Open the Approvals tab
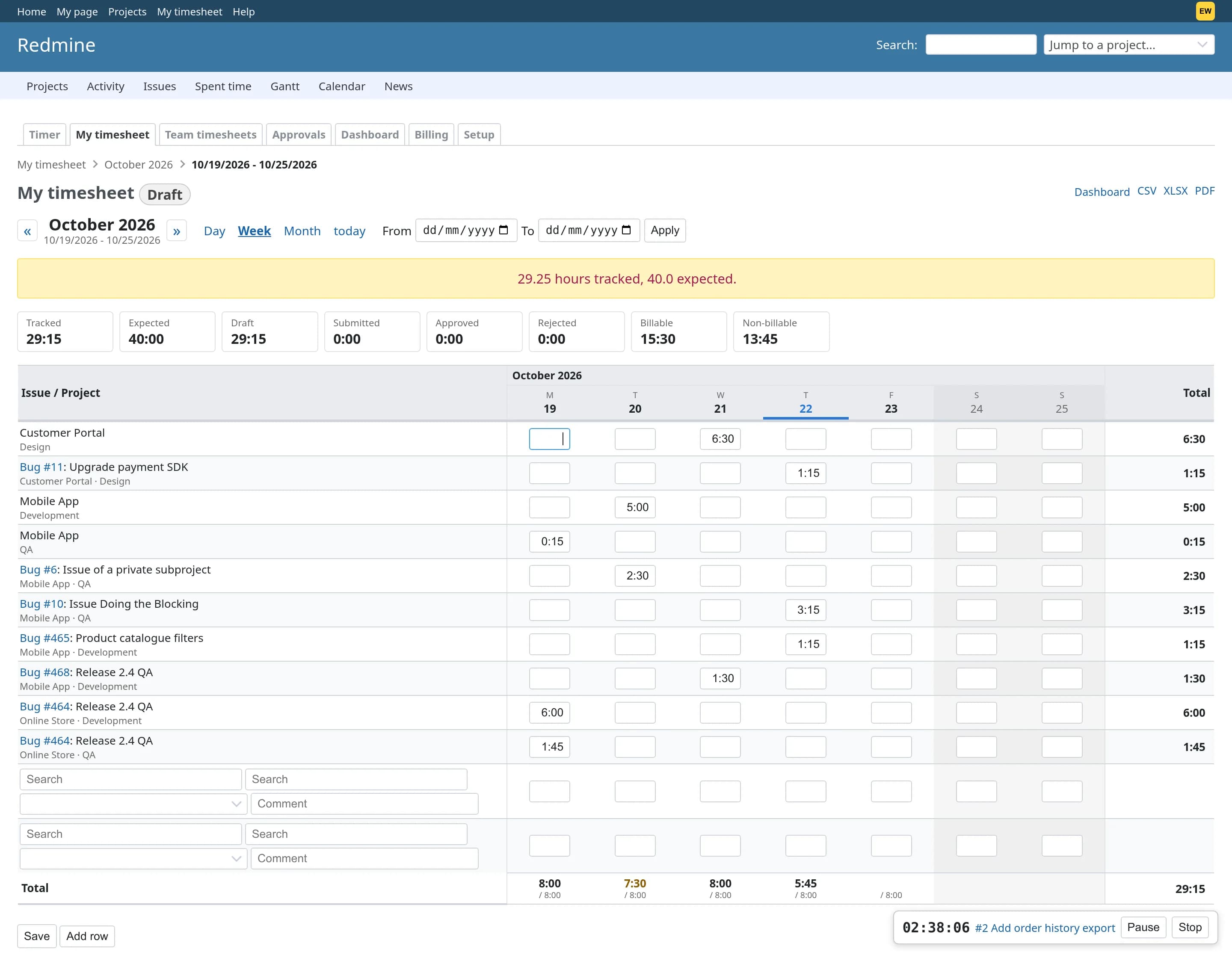The image size is (1232, 958). point(299,134)
